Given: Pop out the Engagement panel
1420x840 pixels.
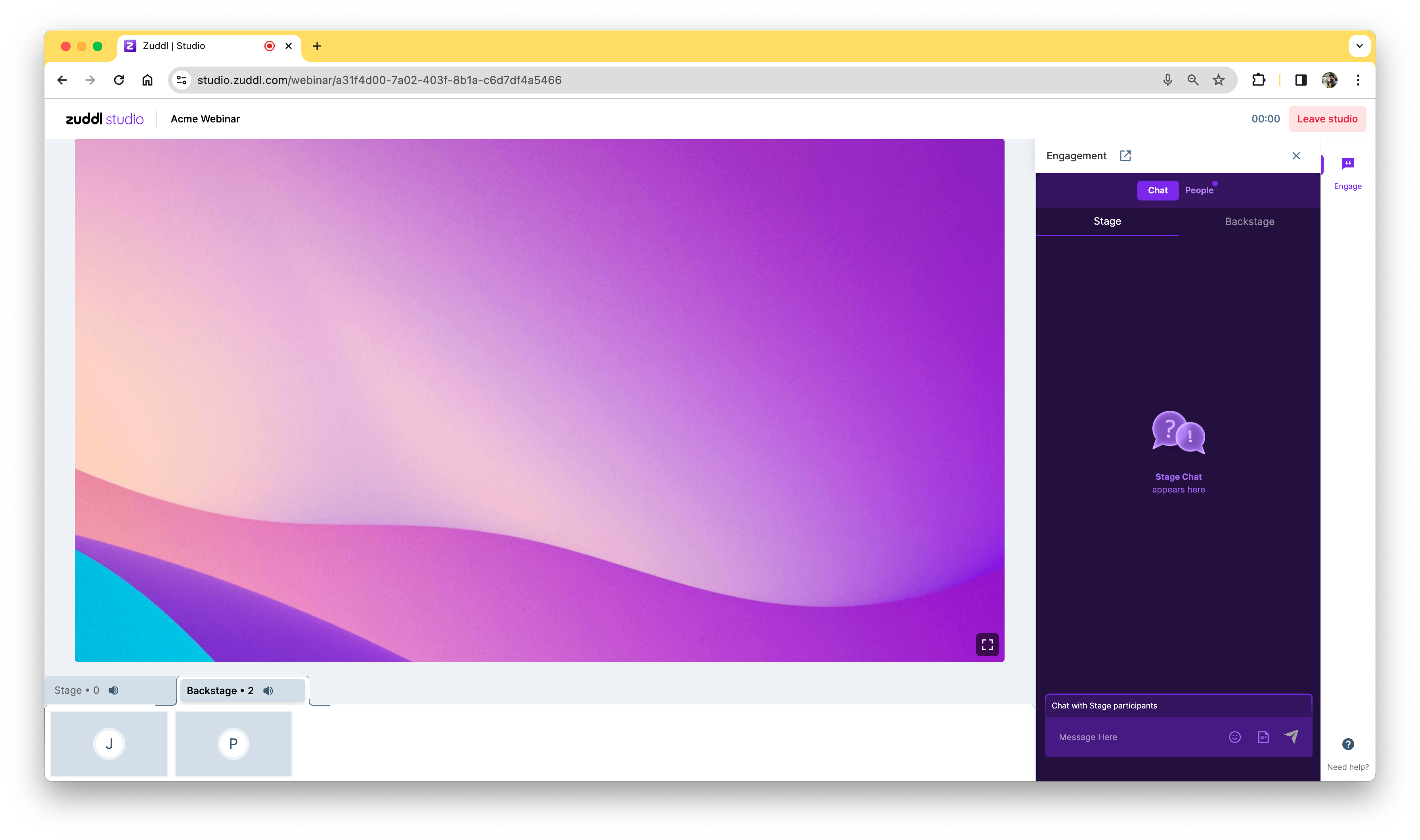Looking at the screenshot, I should point(1125,156).
